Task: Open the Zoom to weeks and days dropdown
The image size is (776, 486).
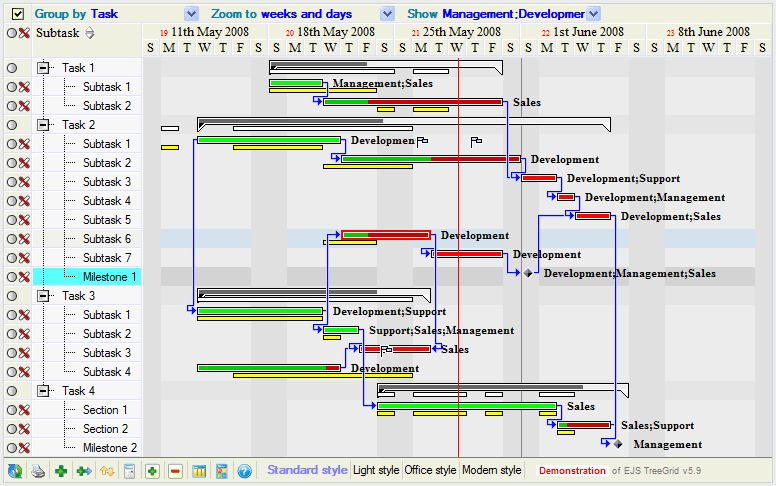Action: (x=388, y=14)
